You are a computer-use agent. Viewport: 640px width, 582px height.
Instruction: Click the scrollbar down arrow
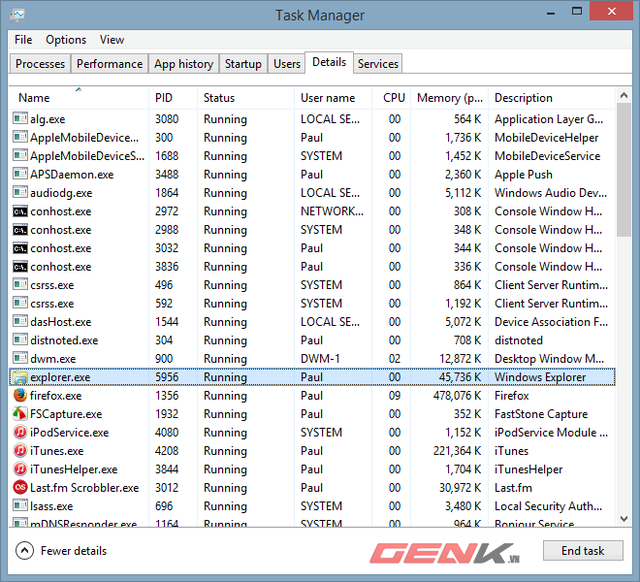pyautogui.click(x=624, y=518)
